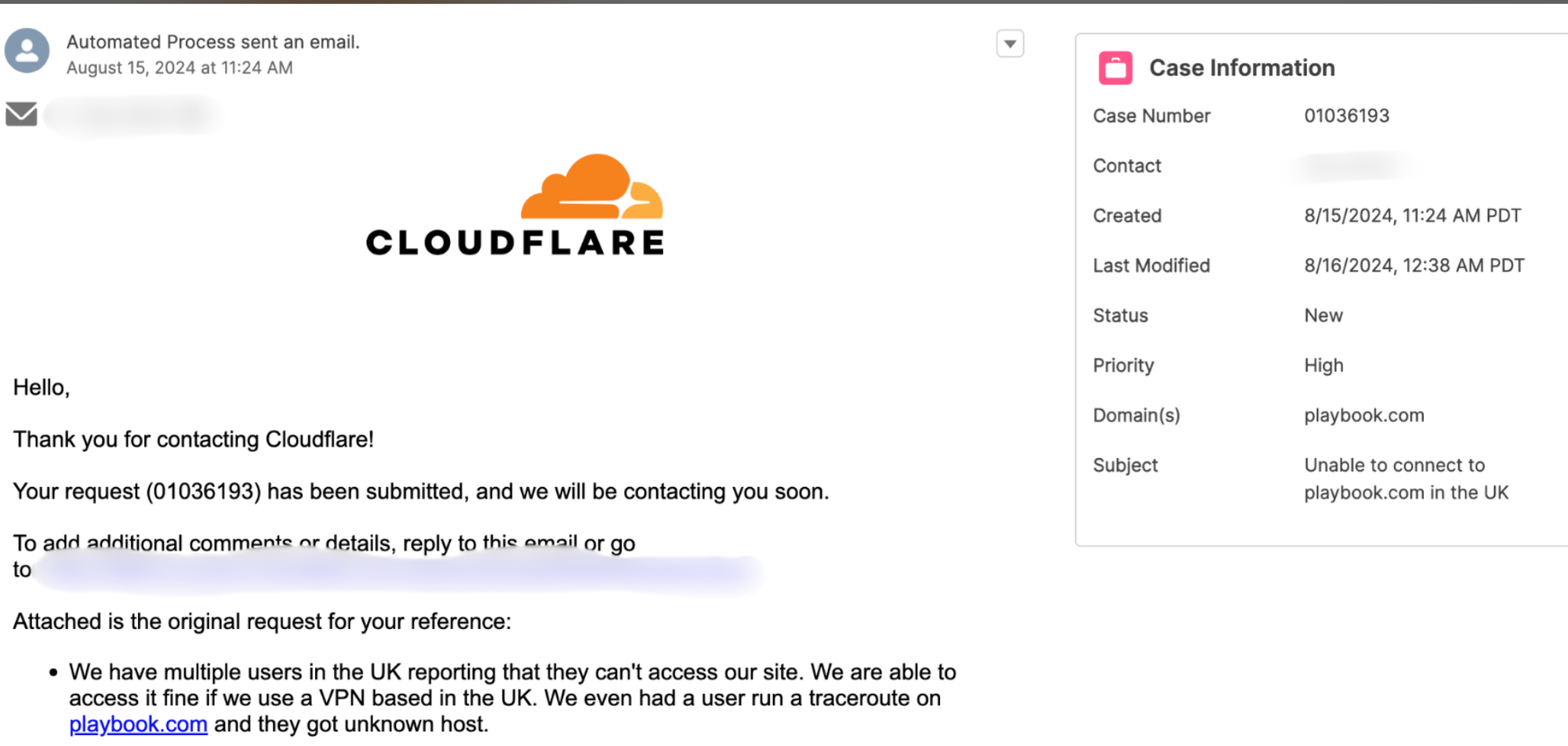Click the request number in email body
1568x746 pixels.
pos(204,492)
